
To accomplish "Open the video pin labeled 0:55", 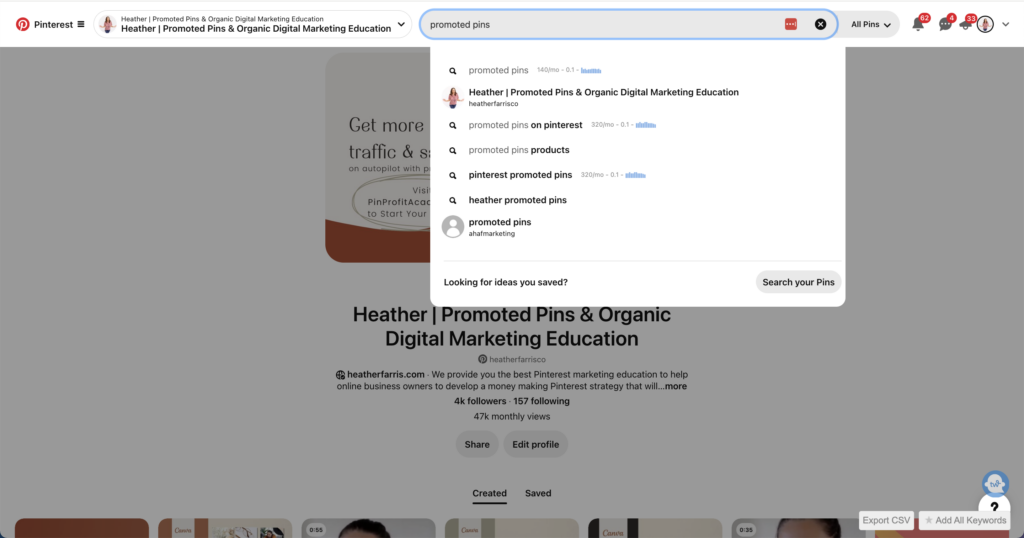I will pyautogui.click(x=368, y=528).
